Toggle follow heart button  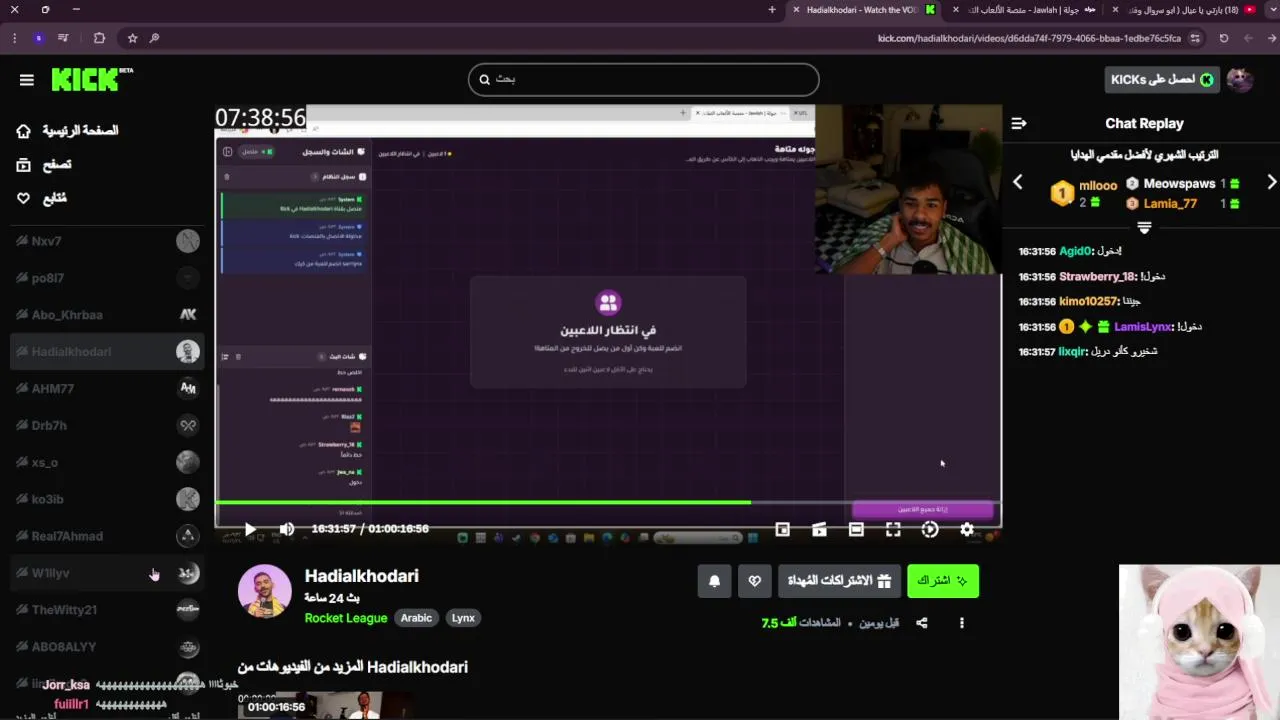click(x=754, y=580)
